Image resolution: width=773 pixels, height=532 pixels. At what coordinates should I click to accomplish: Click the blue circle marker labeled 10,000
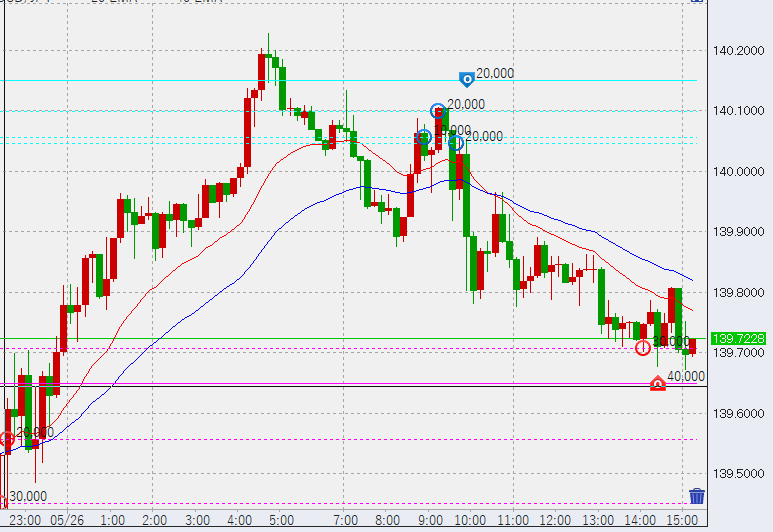point(424,137)
